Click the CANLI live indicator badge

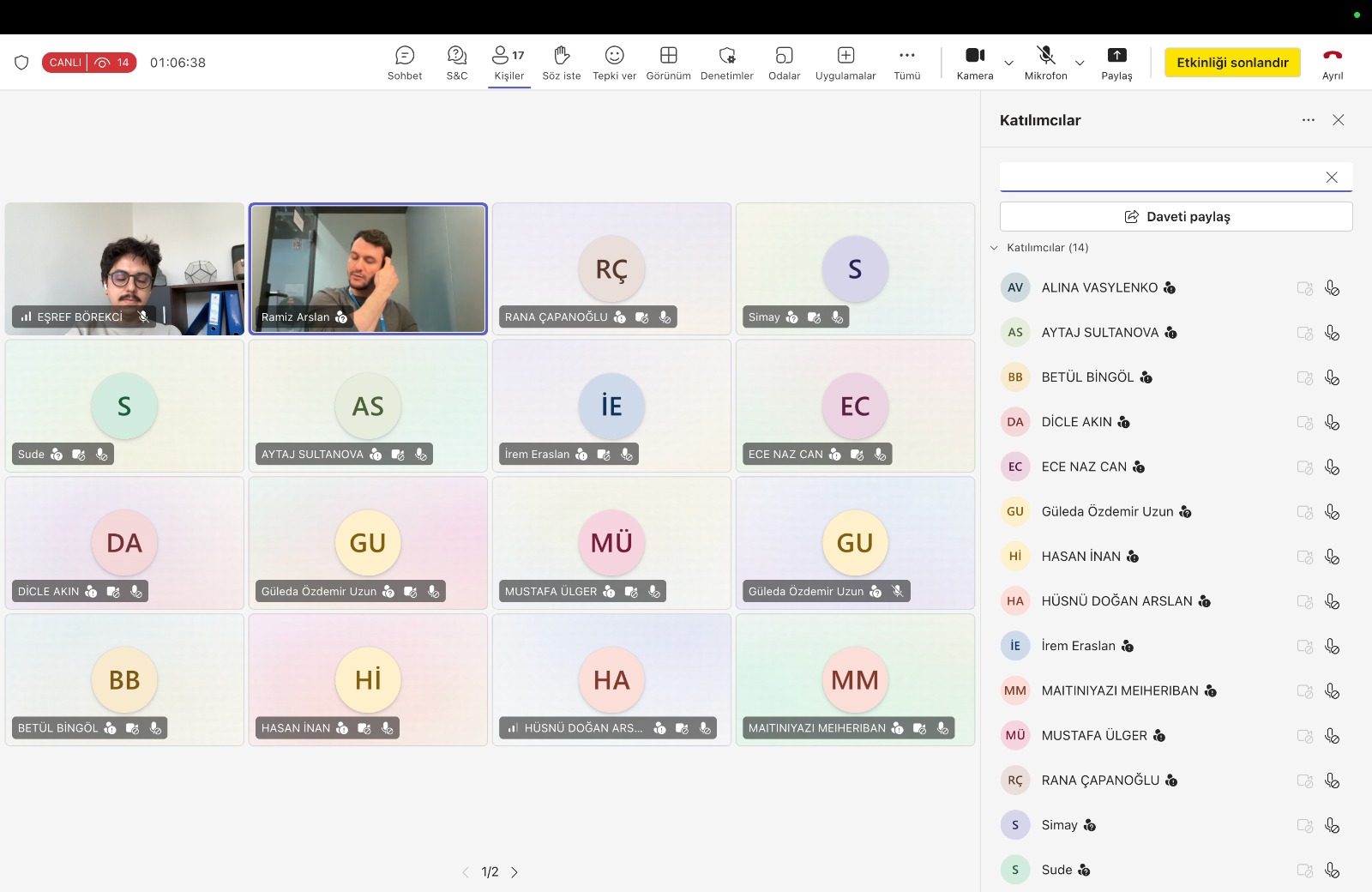click(x=89, y=63)
